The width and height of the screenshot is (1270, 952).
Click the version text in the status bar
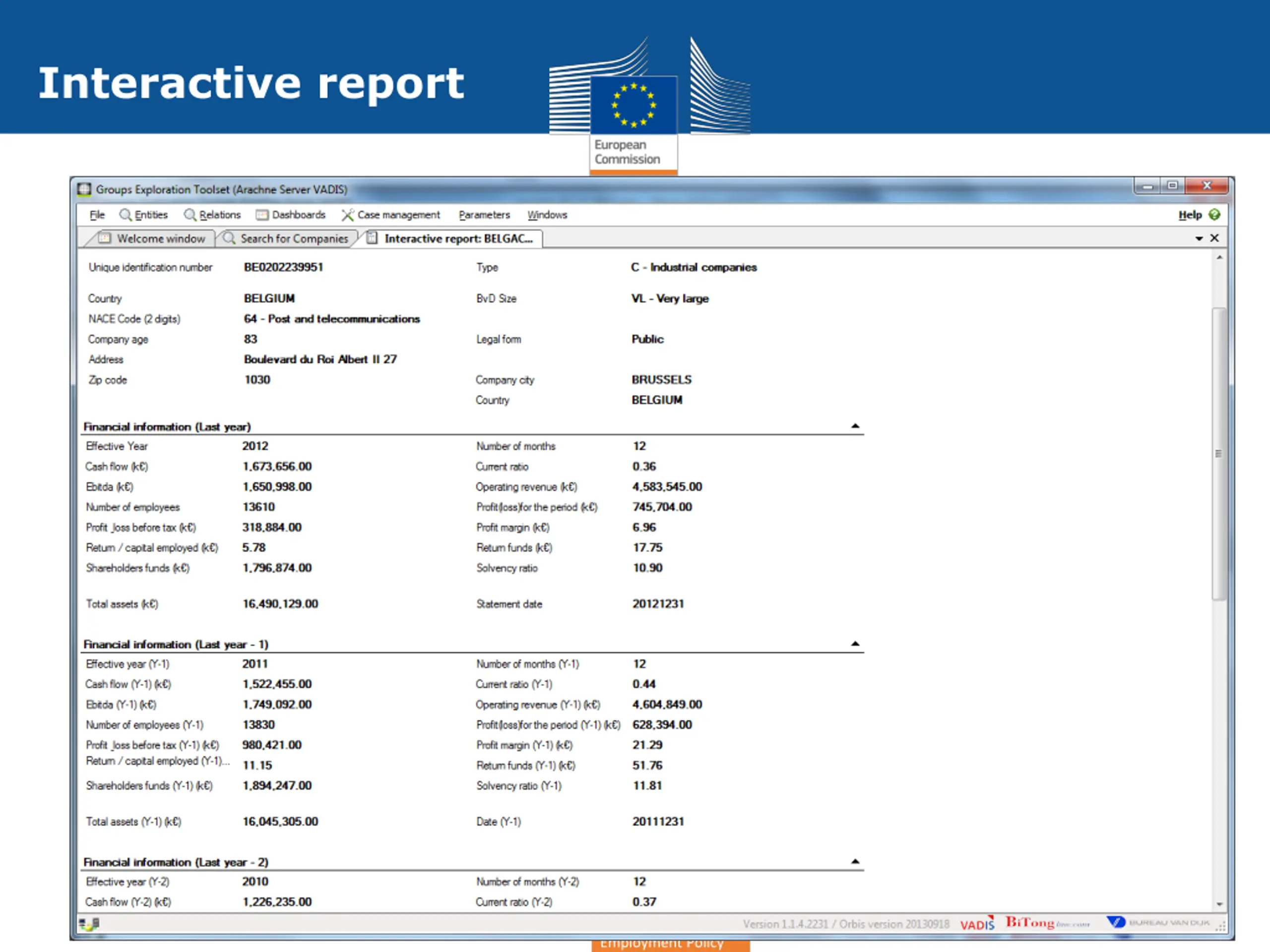[846, 924]
